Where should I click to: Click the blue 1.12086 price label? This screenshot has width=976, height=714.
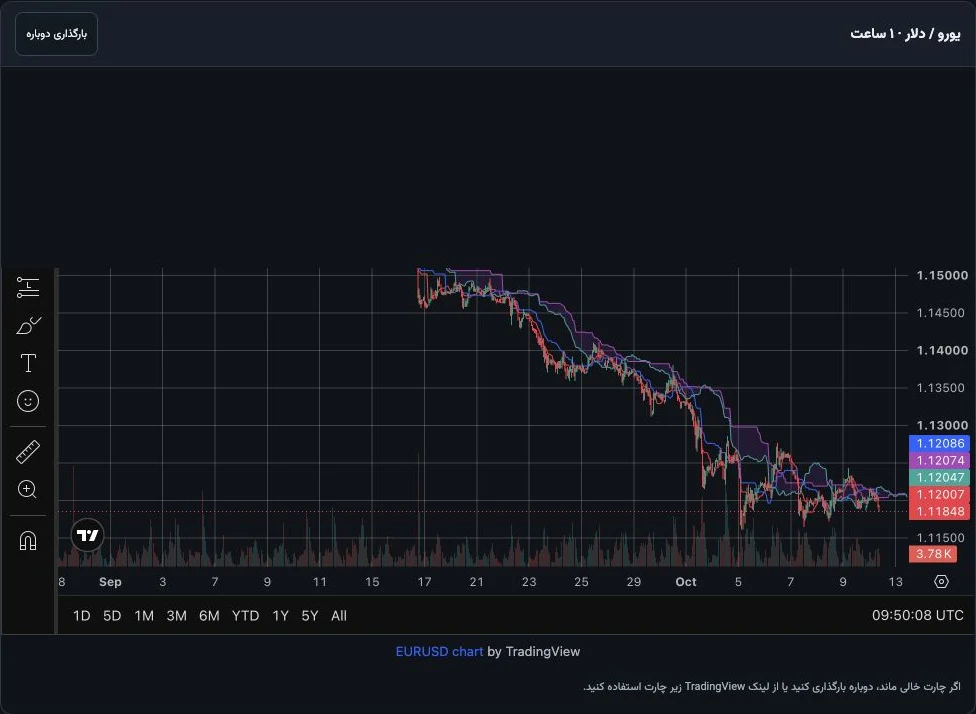coord(939,443)
